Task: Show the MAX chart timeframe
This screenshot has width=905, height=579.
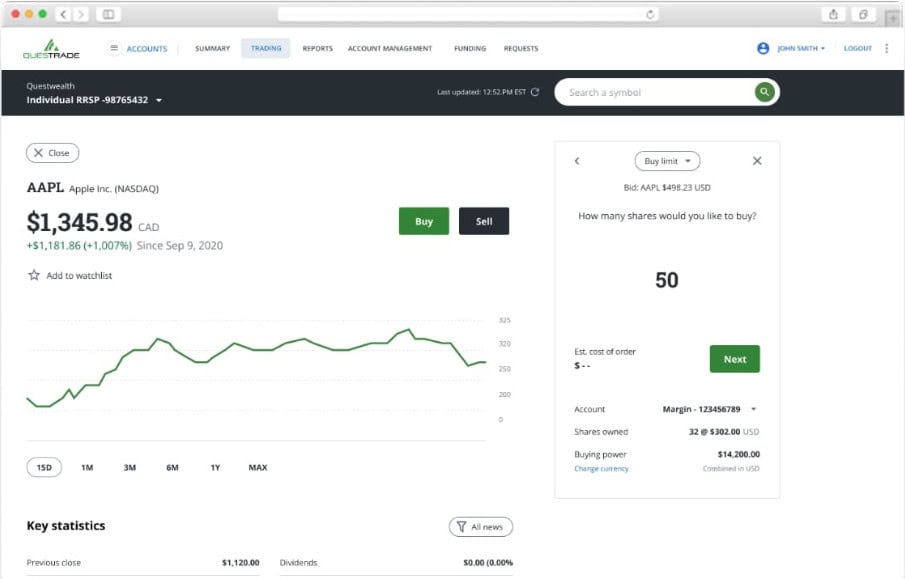Action: pyautogui.click(x=256, y=467)
